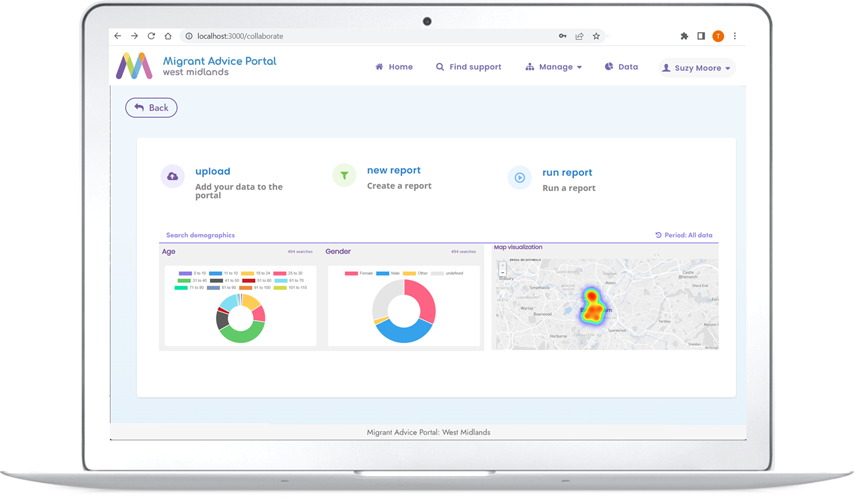This screenshot has height=500, width=862.
Task: Toggle the Female gender legend swatch
Action: [351, 273]
